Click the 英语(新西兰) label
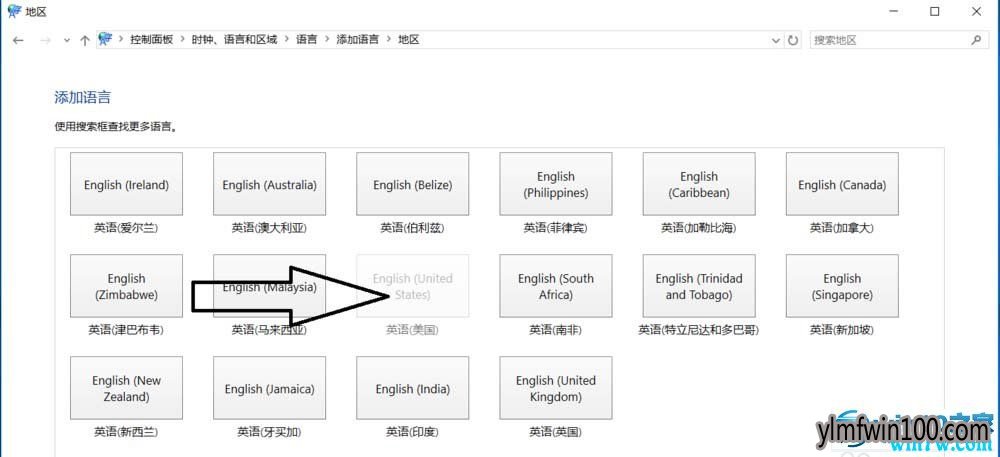This screenshot has height=457, width=1000. [x=126, y=432]
